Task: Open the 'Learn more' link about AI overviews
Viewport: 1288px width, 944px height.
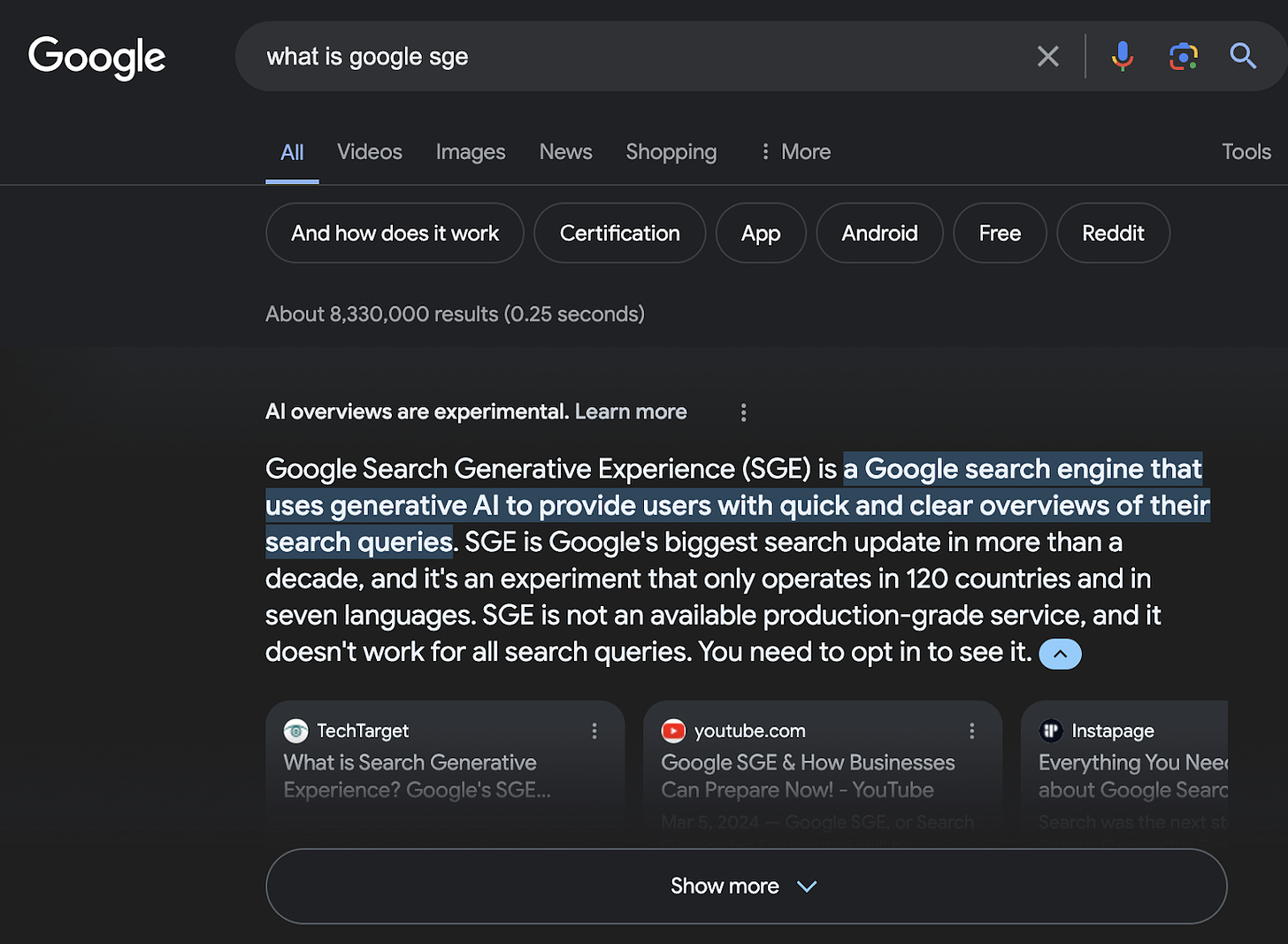Action: tap(631, 411)
